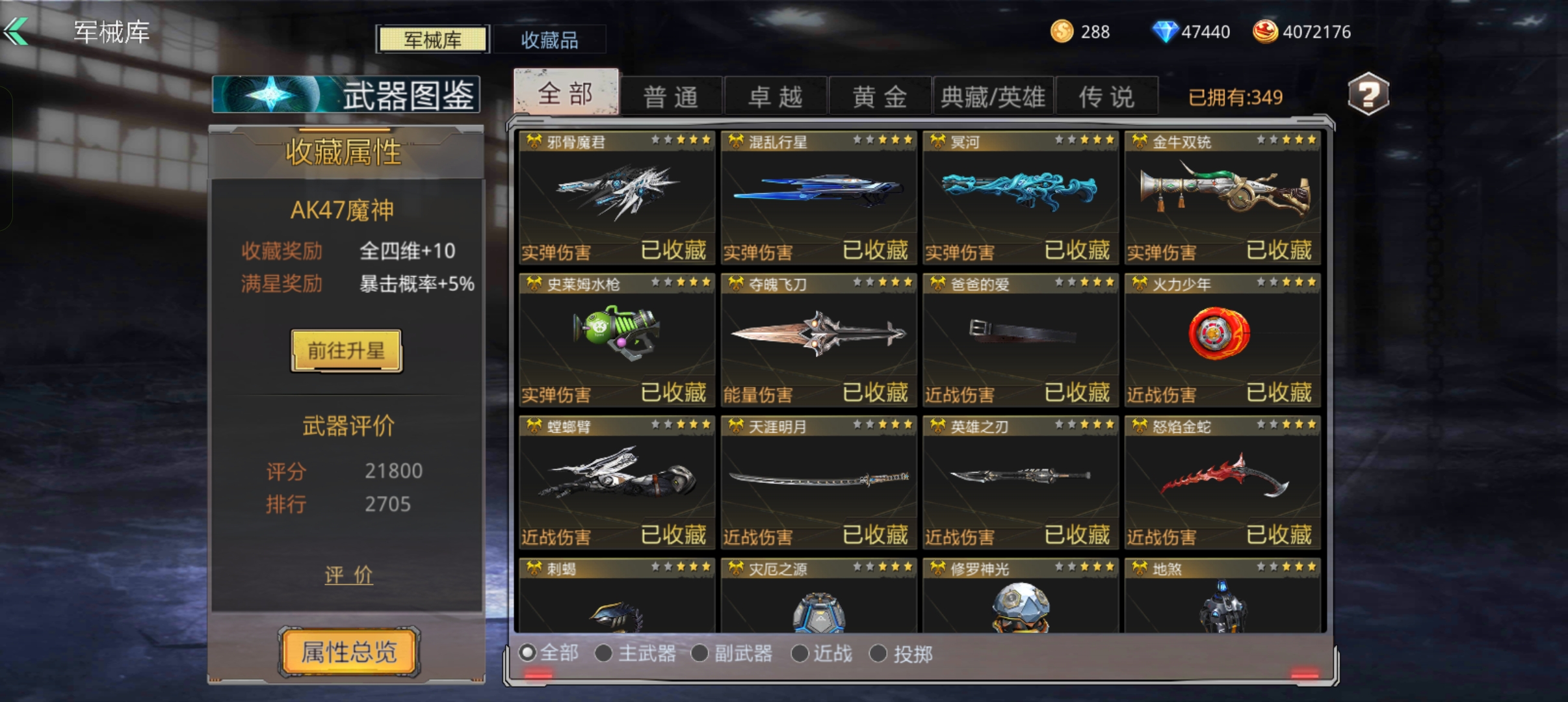Select the 火力少年 yo-yo weapon icon

[1219, 333]
